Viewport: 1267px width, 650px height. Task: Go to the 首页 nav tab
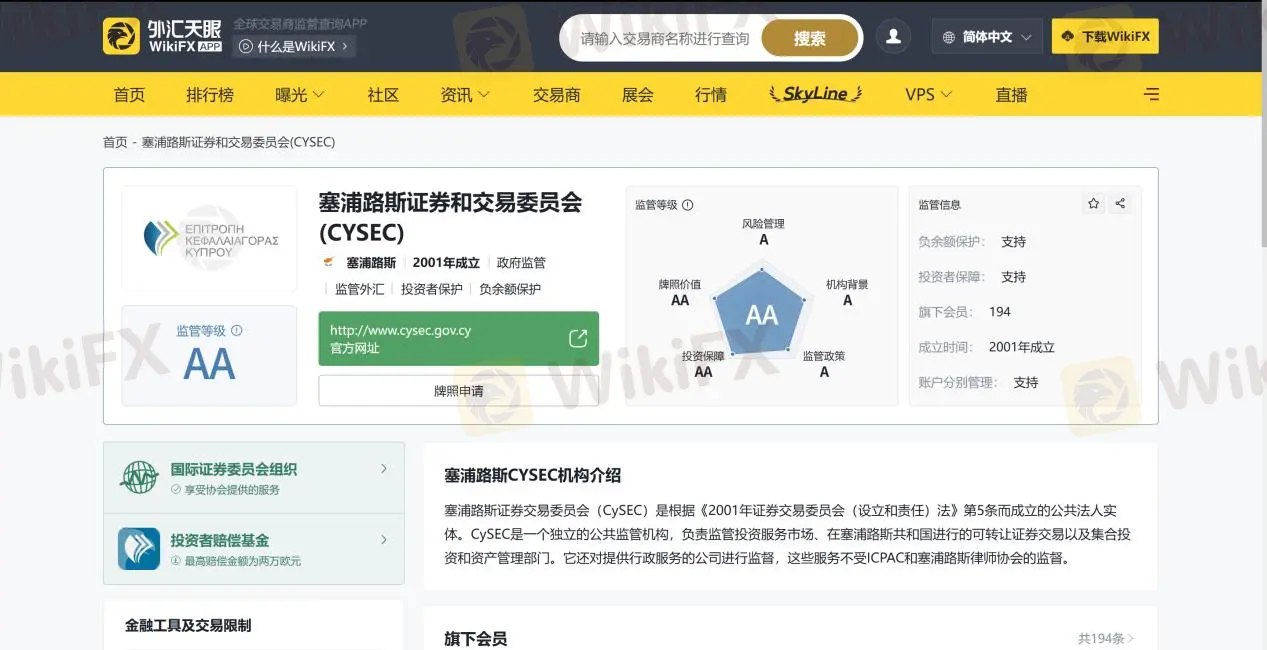click(129, 94)
